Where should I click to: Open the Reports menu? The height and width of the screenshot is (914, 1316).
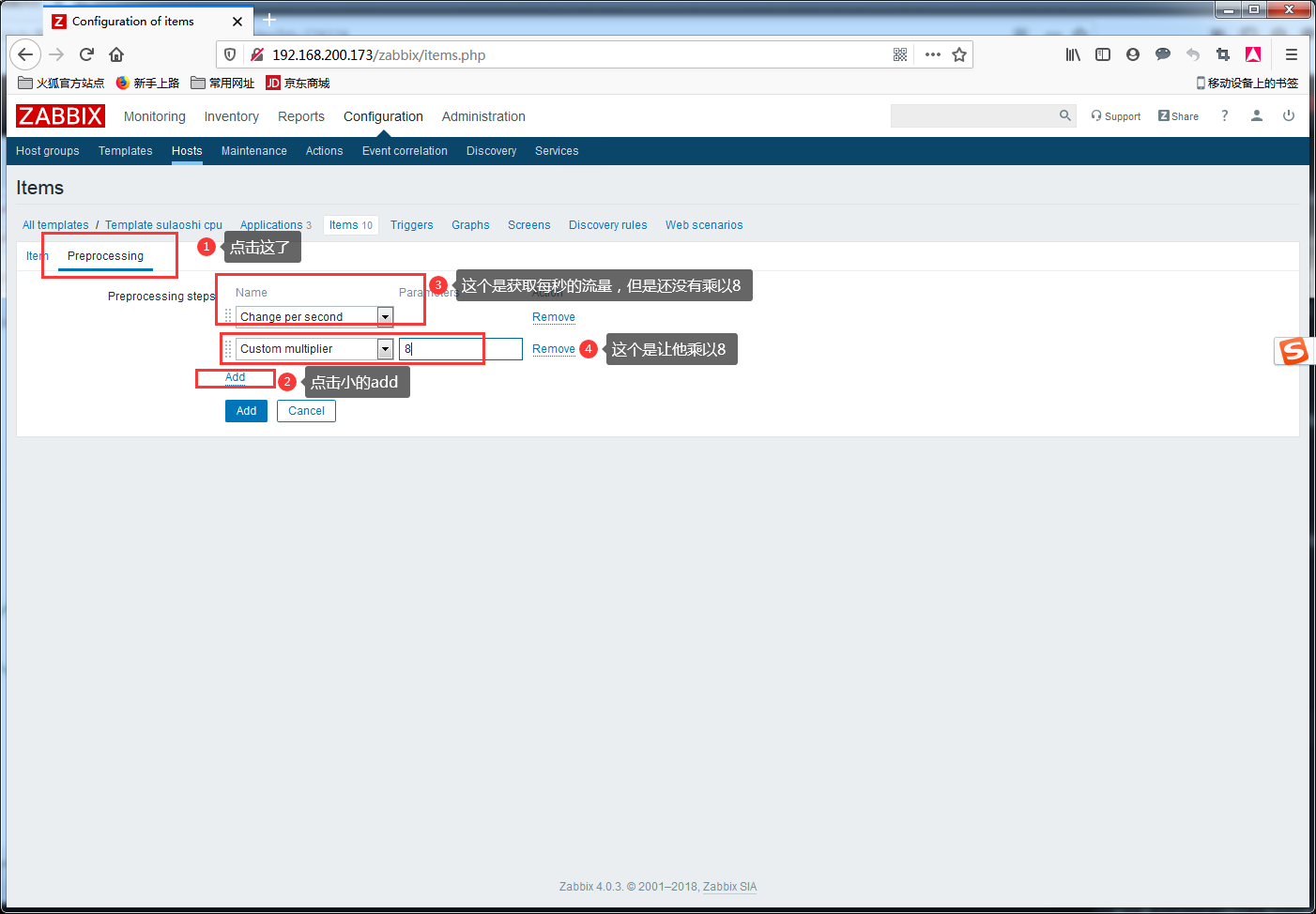(x=301, y=116)
